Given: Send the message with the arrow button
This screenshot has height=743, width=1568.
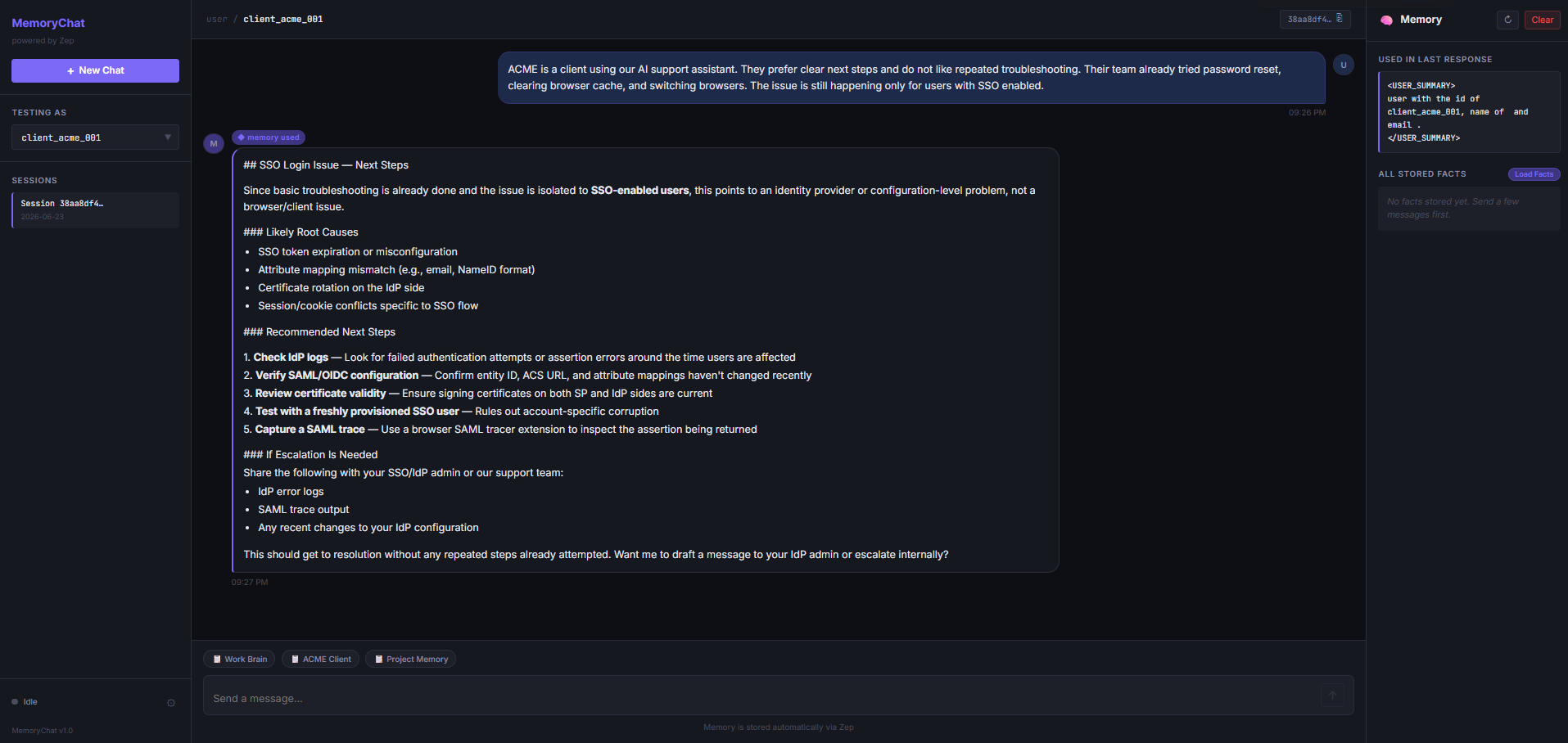Looking at the screenshot, I should coord(1332,696).
